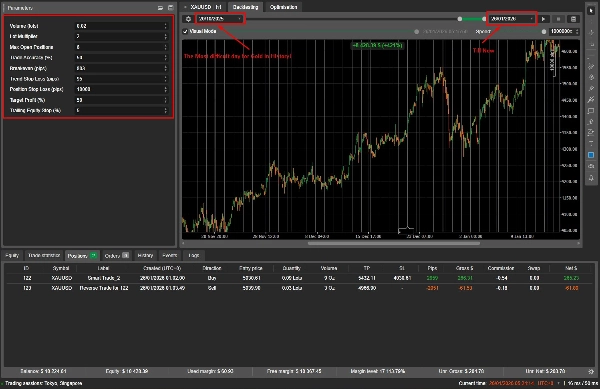The width and height of the screenshot is (600, 389).
Task: Open the Events tab
Action: [x=170, y=255]
